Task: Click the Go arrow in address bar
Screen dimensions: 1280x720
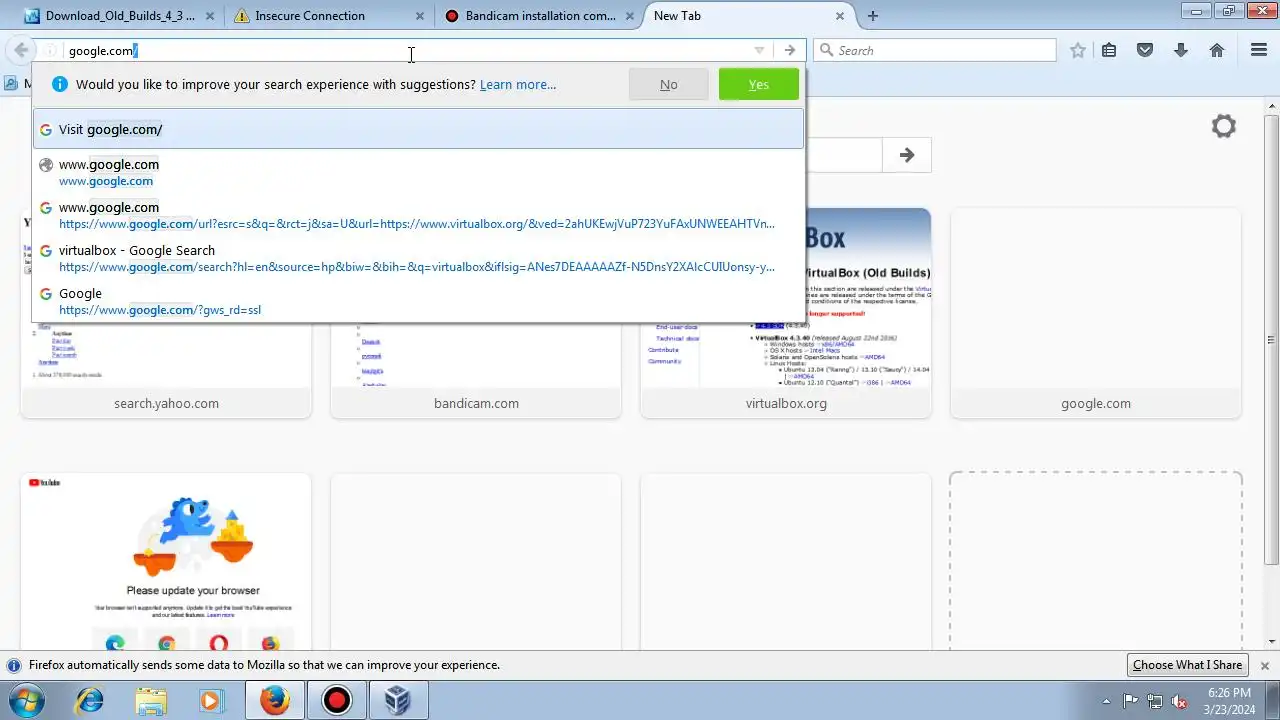Action: 790,50
